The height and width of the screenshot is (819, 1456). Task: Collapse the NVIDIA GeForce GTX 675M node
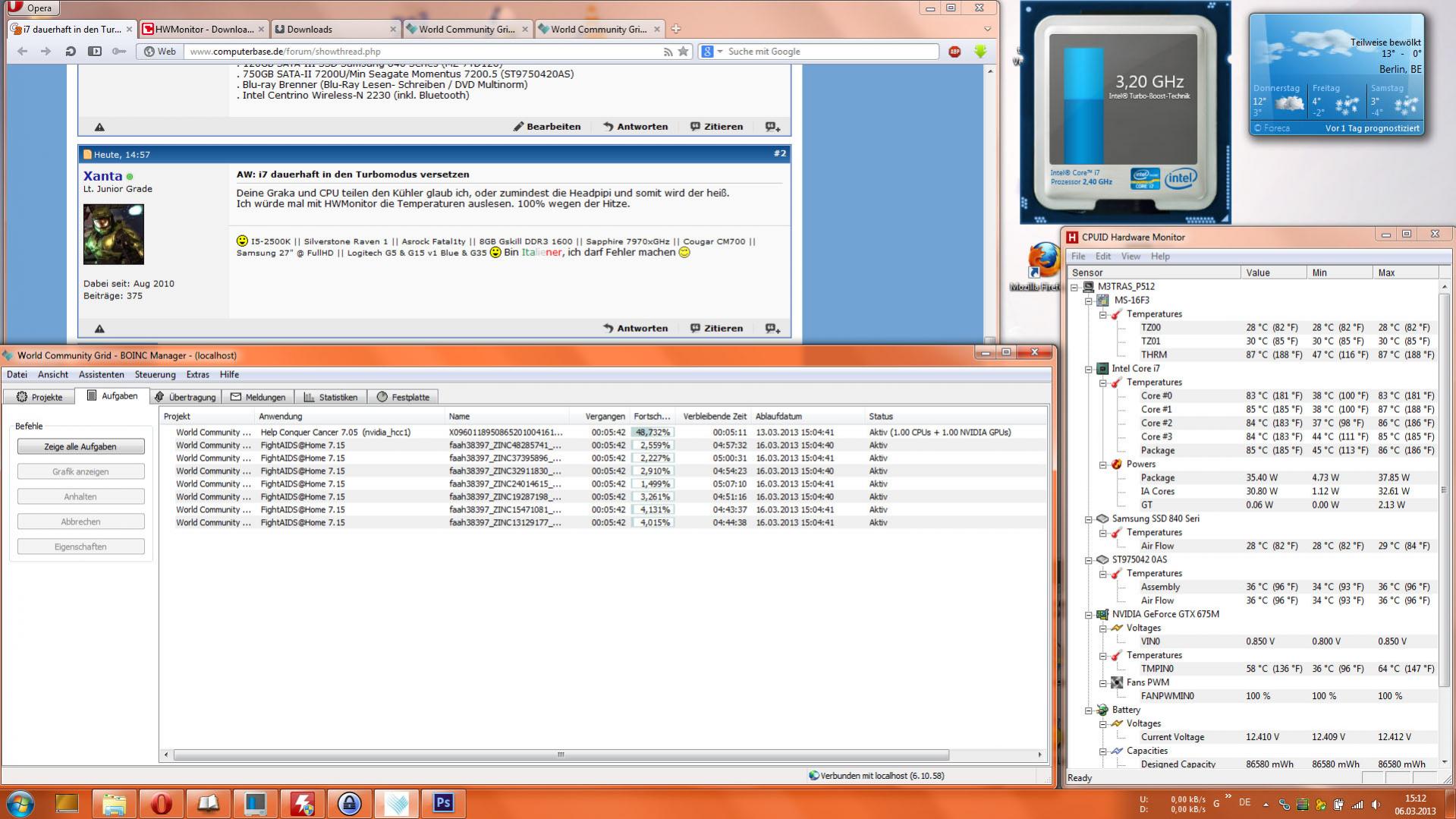[1089, 615]
